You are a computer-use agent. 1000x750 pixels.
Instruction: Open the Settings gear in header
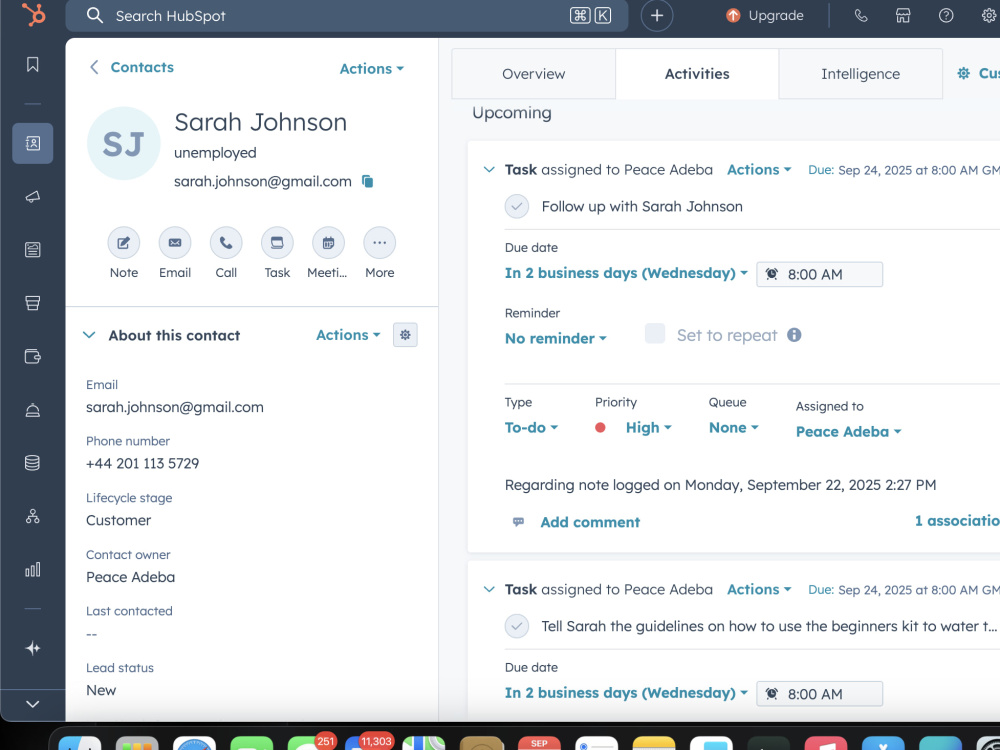pos(989,15)
